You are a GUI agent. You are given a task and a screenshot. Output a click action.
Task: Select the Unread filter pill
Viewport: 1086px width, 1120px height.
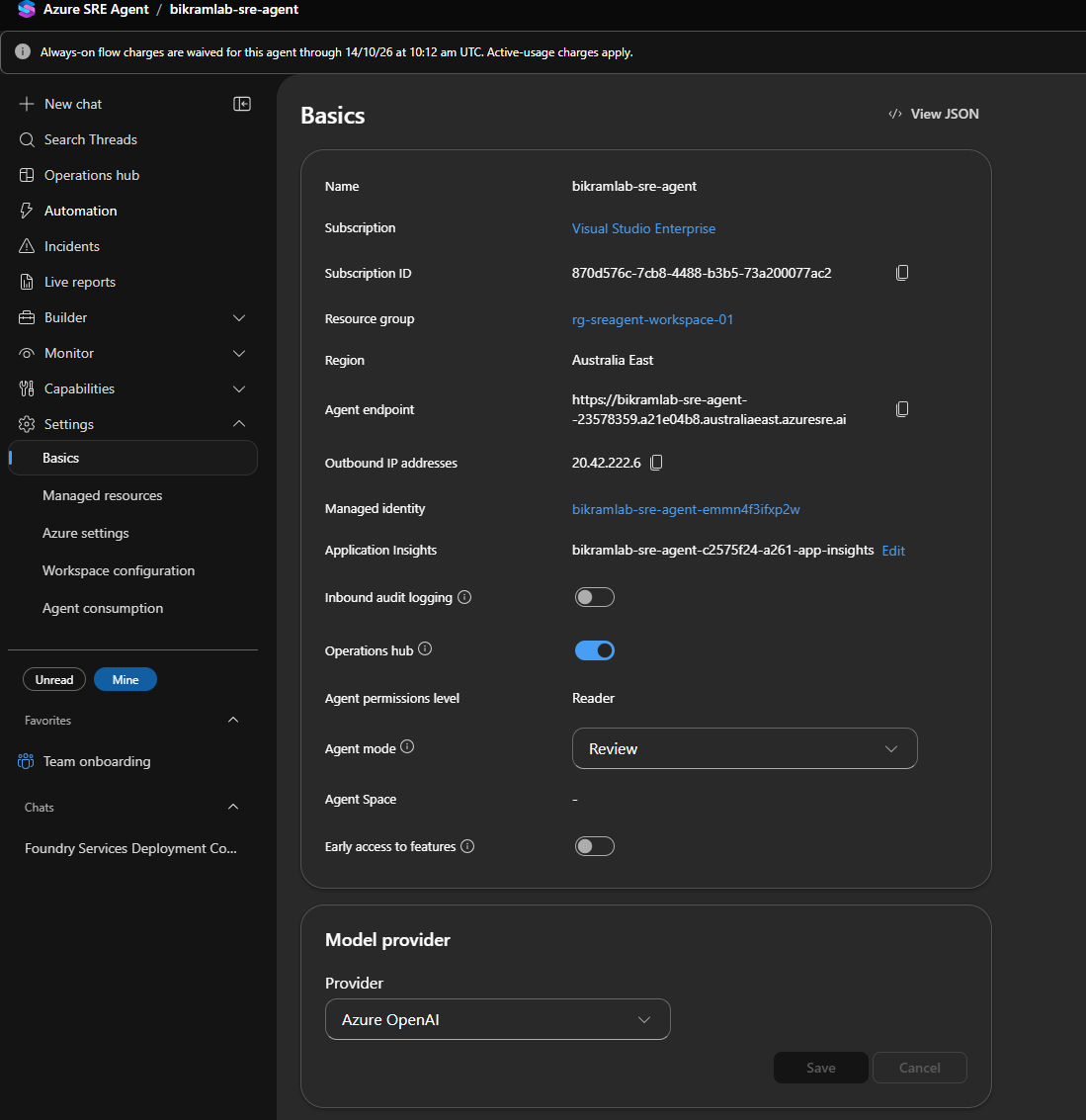point(54,680)
